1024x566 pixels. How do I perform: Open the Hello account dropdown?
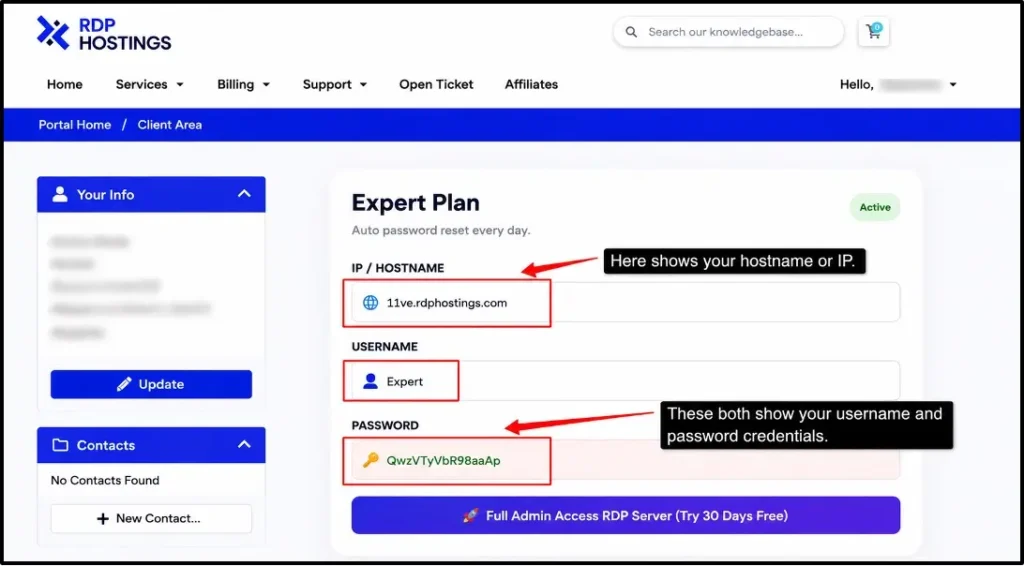point(898,84)
